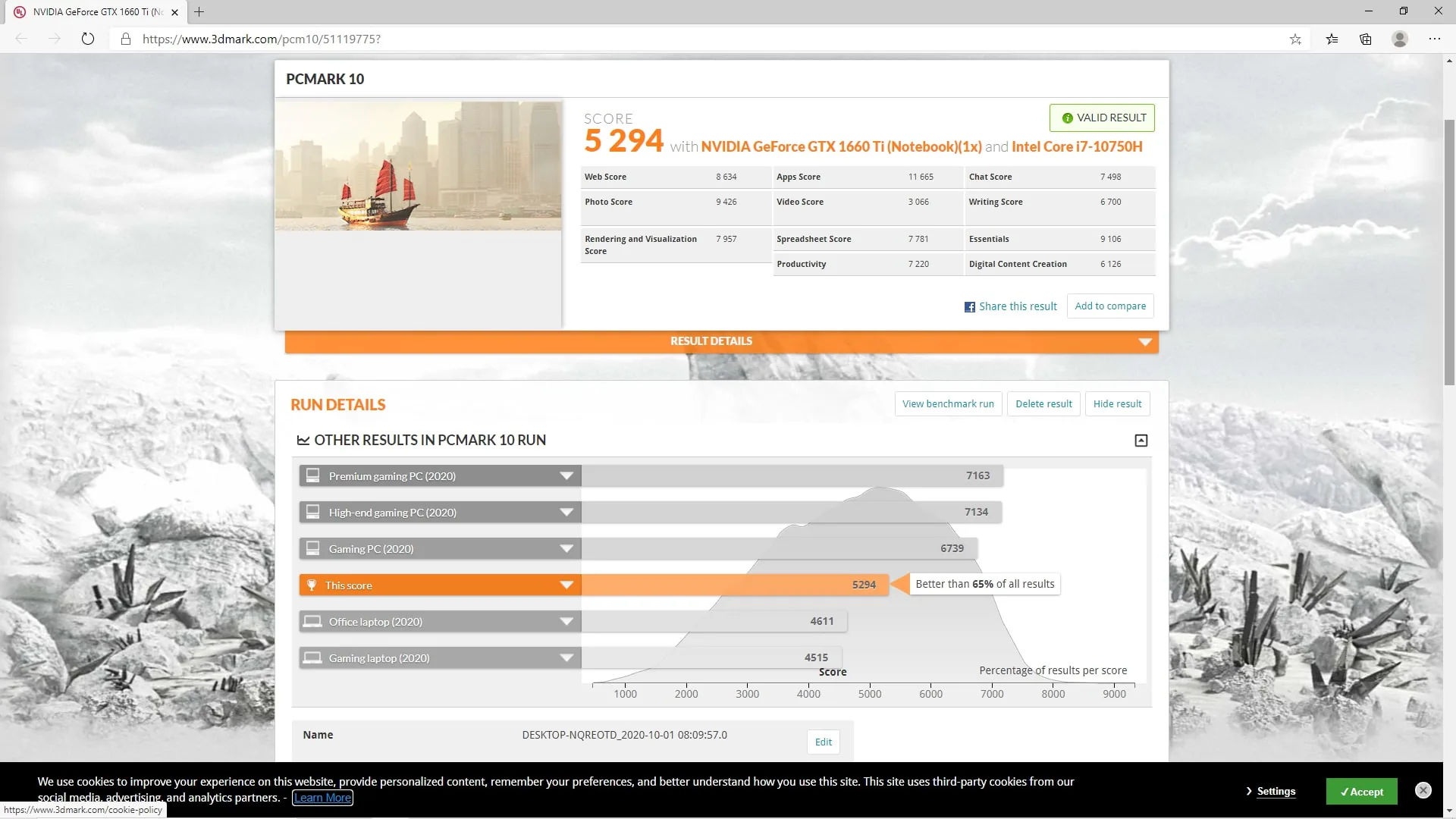Click the back navigation arrow
This screenshot has height=819, width=1456.
[21, 39]
